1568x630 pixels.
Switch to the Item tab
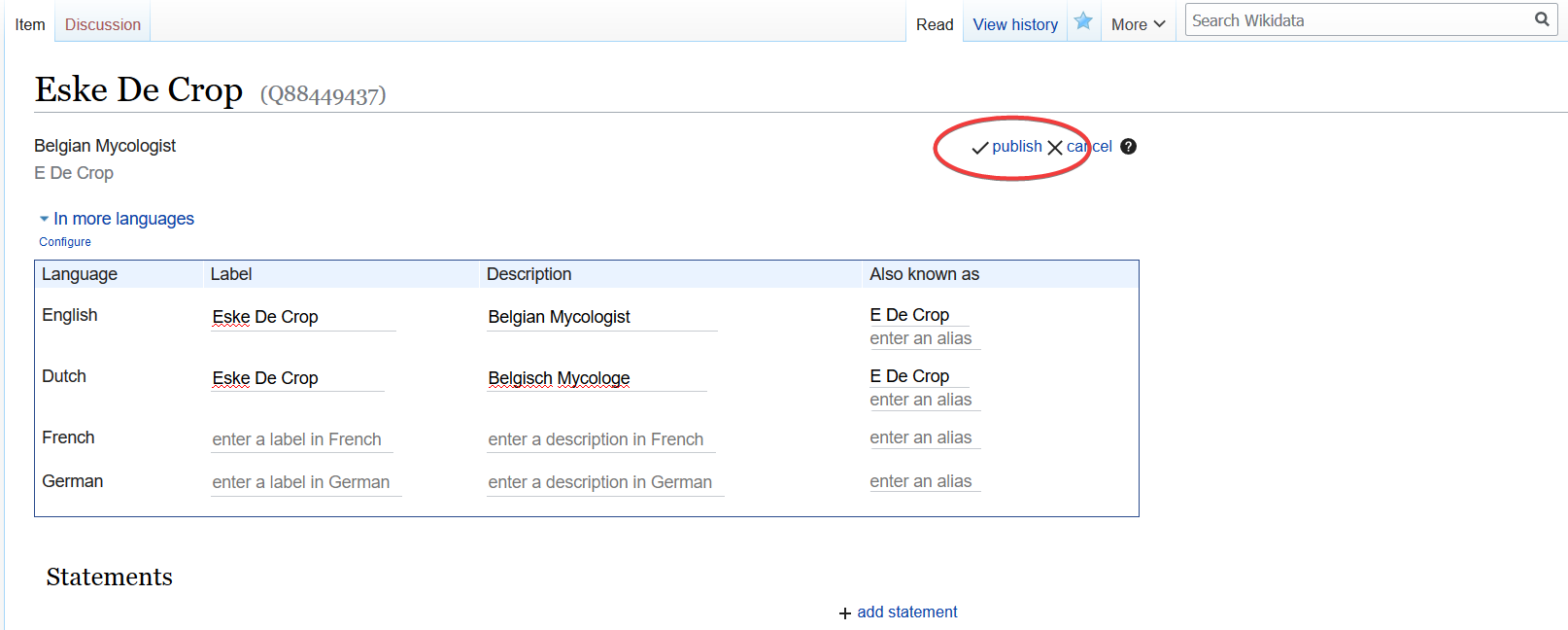pyautogui.click(x=30, y=24)
